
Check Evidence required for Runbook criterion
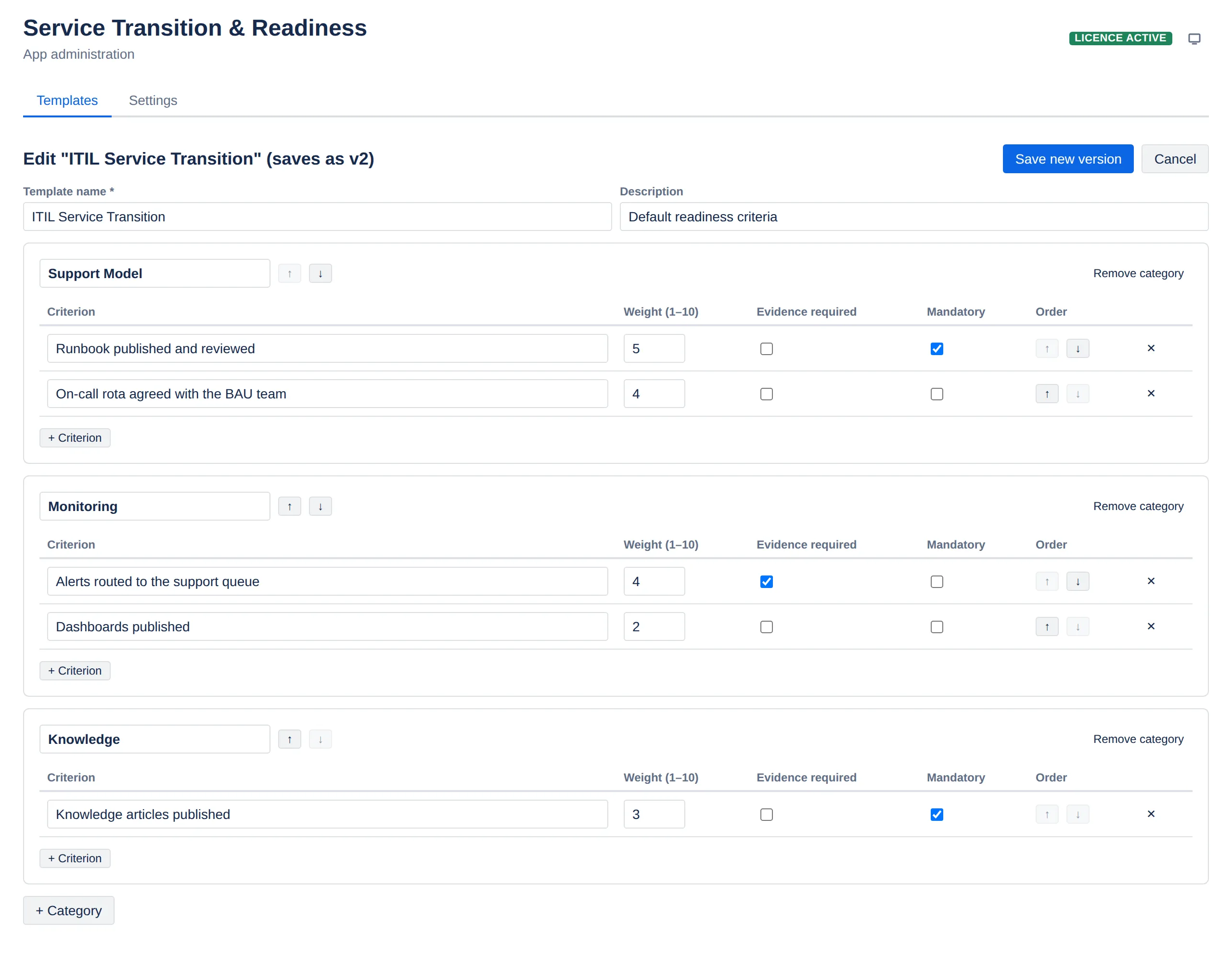click(766, 348)
